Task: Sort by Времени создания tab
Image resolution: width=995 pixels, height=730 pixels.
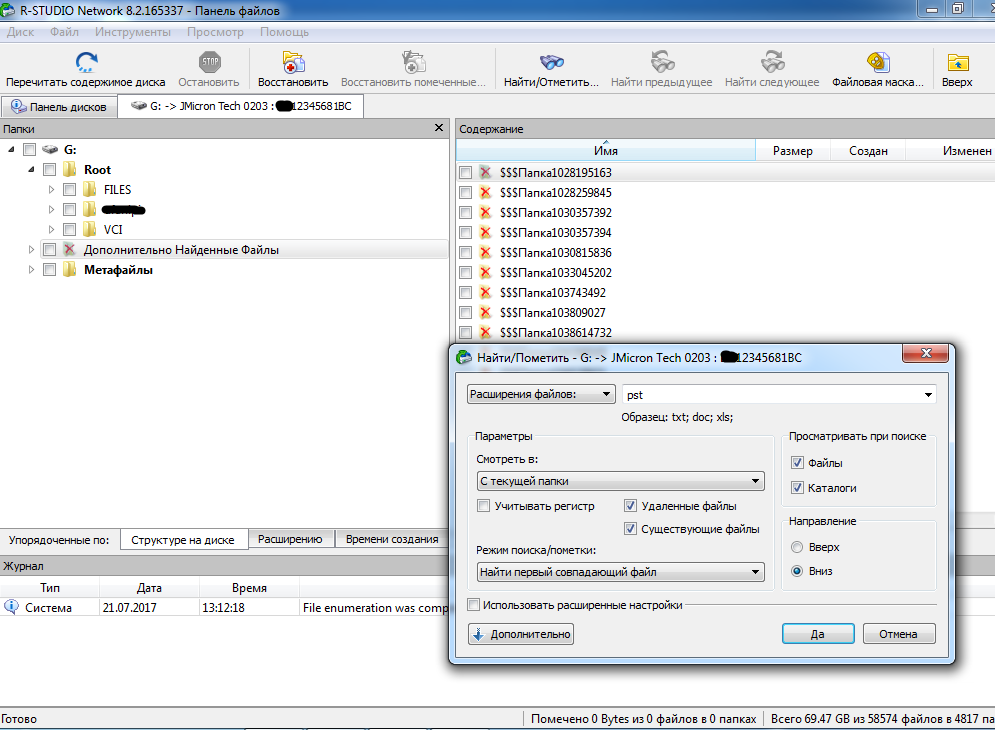Action: coord(392,539)
